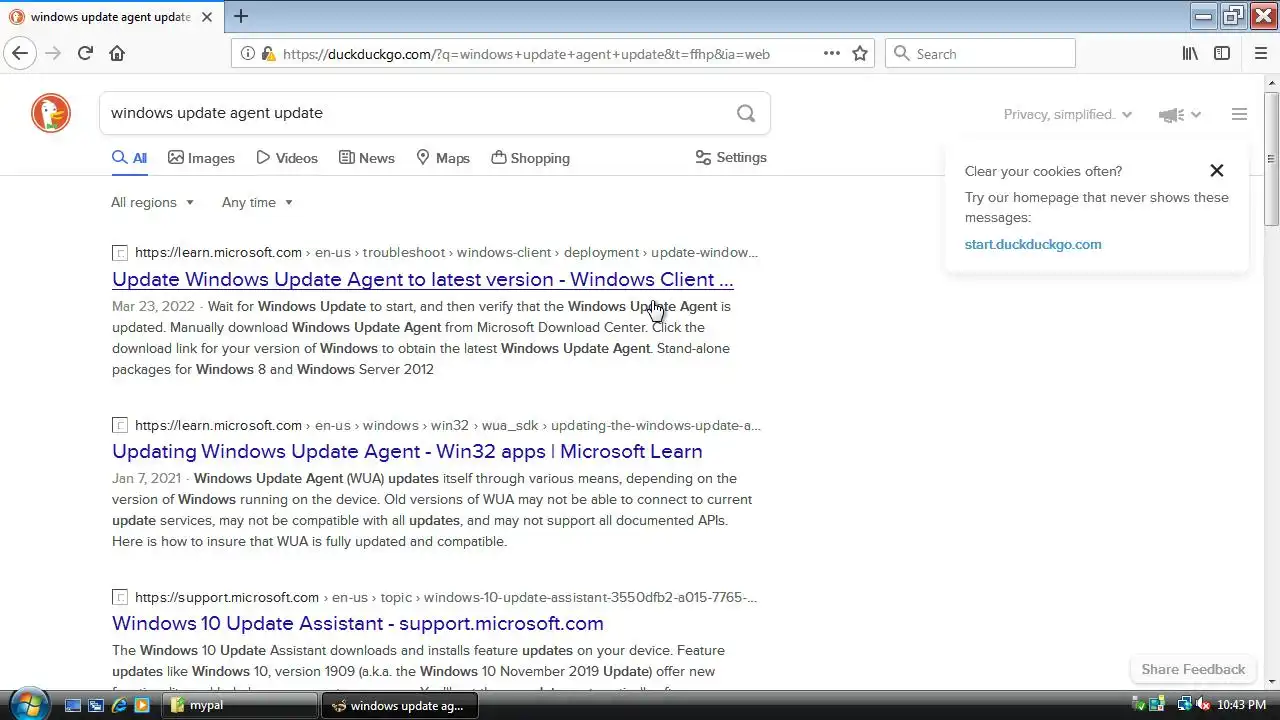Click the Mar 23, 2022 result date
Screen dimensions: 1280x720
153,307
